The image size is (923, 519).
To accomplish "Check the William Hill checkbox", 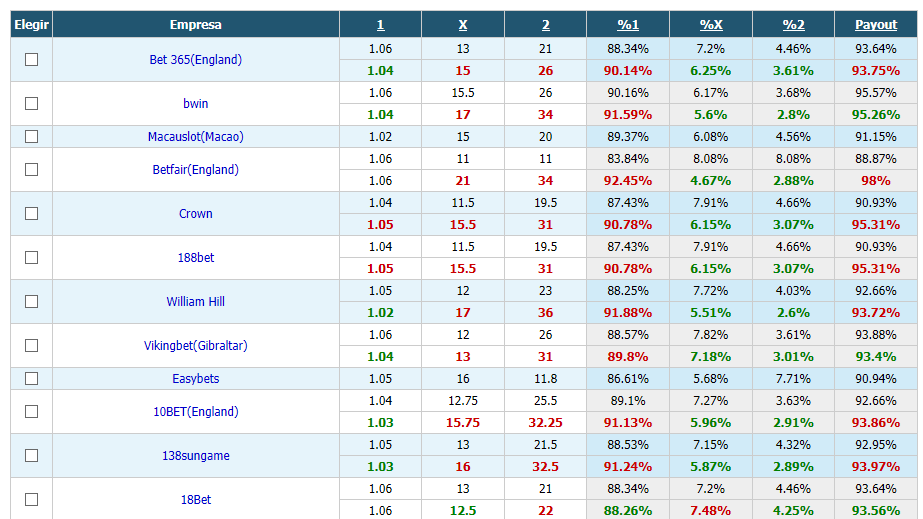I will [32, 301].
